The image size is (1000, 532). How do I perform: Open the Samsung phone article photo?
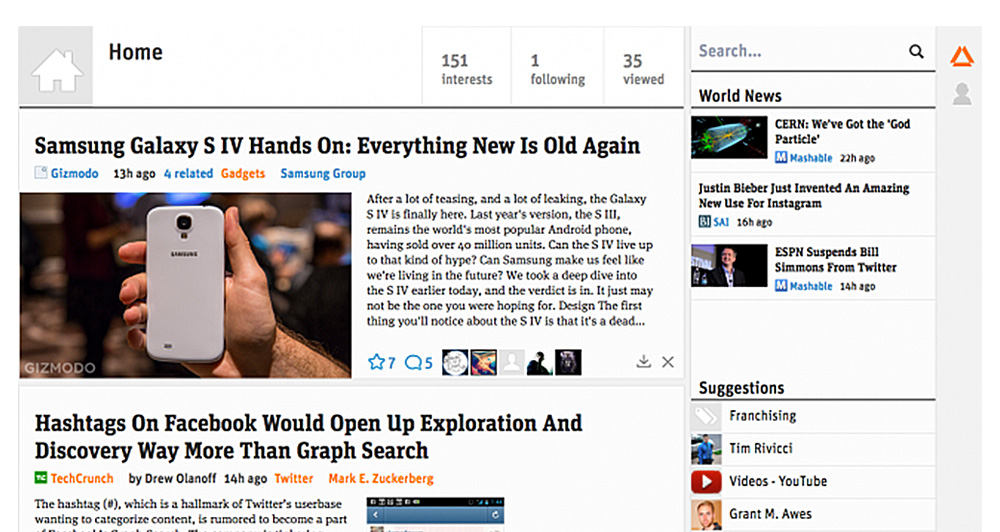(186, 285)
